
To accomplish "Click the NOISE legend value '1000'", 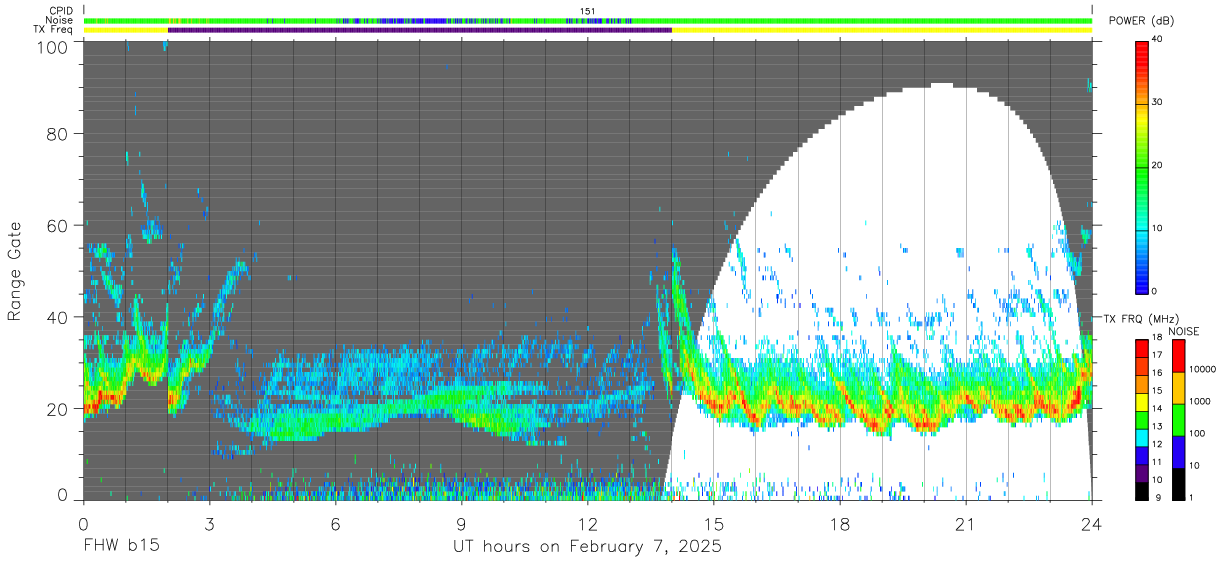I will coord(1200,402).
